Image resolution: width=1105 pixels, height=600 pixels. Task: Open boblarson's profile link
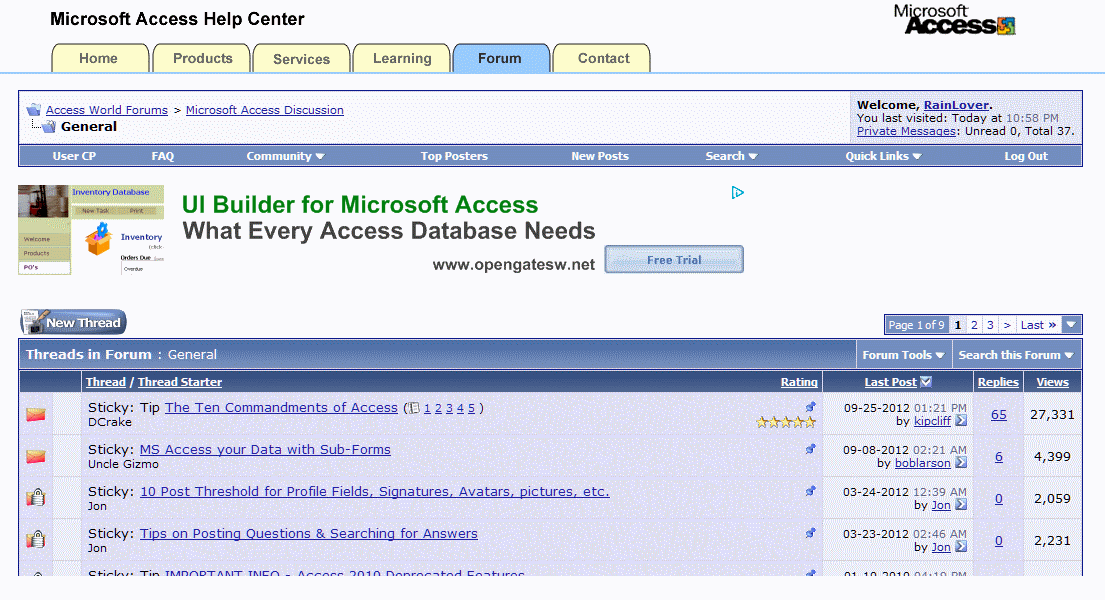tap(922, 463)
